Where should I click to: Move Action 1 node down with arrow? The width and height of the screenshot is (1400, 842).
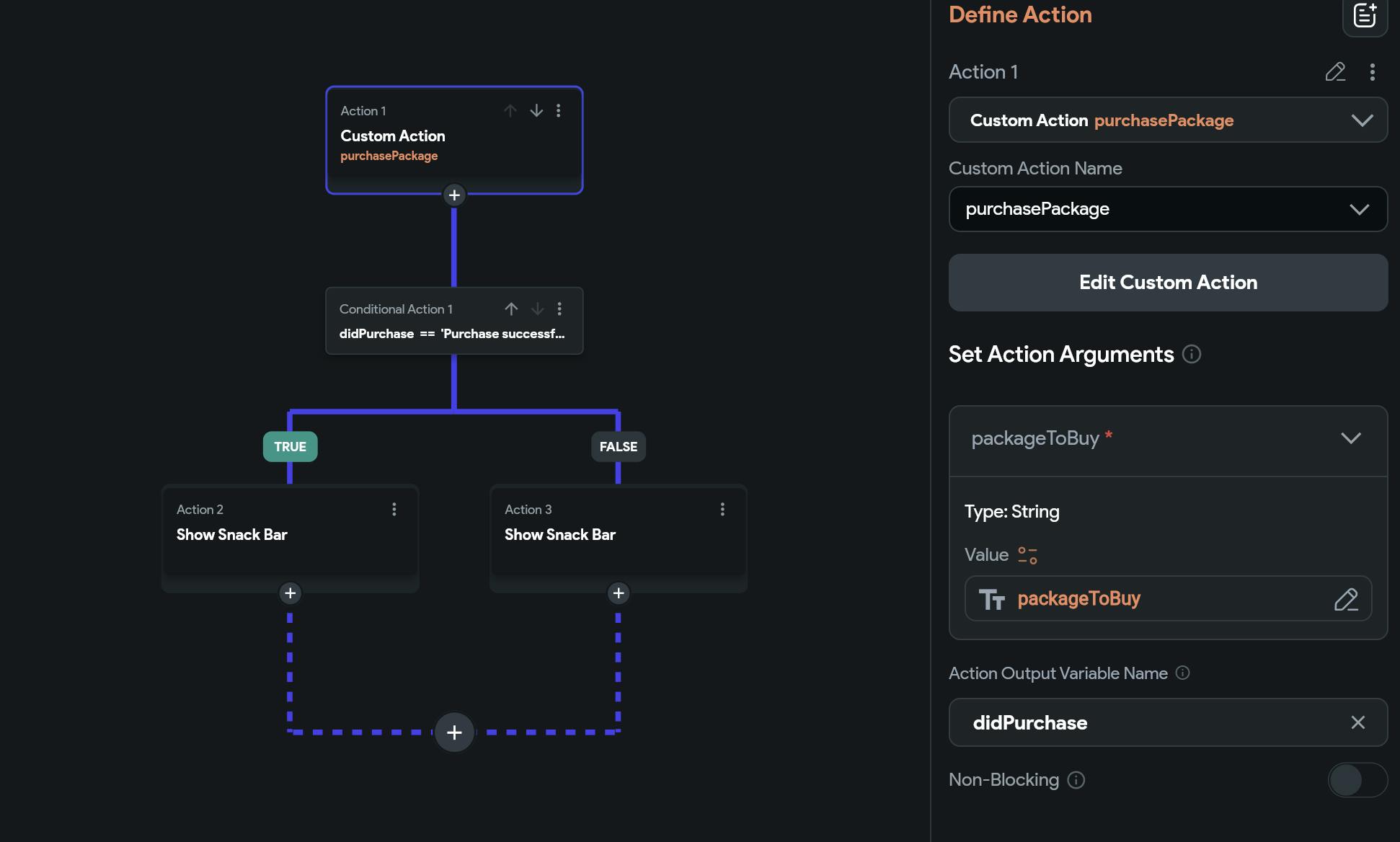pos(536,110)
